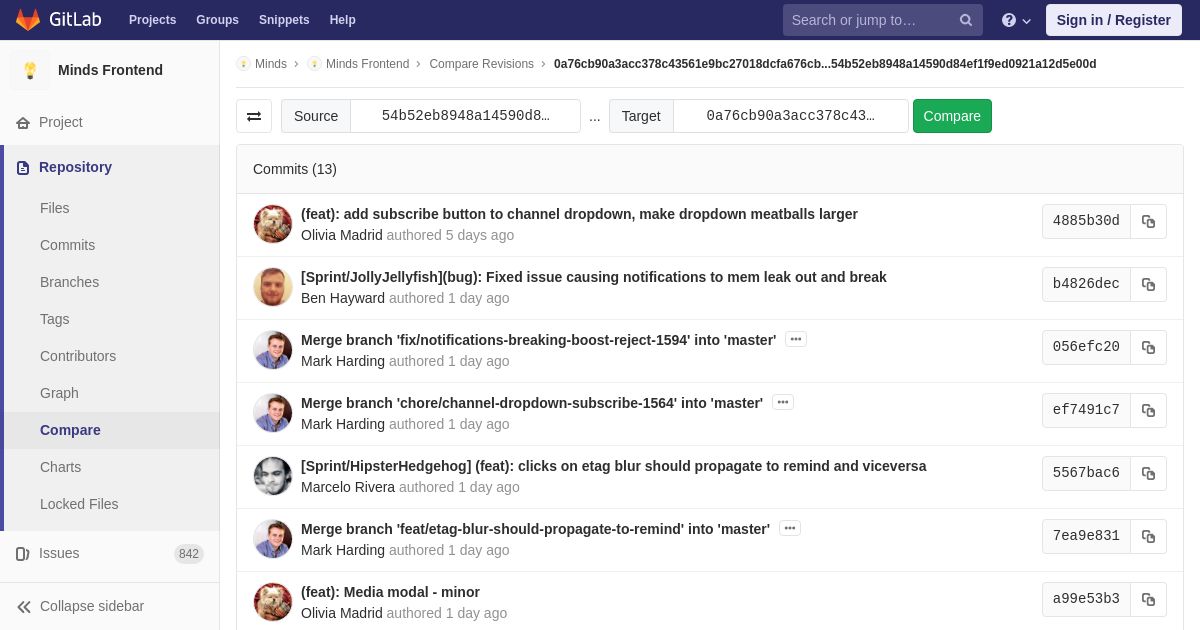The width and height of the screenshot is (1200, 630).
Task: Click Olivia Madrid's avatar on subscribe button commit
Action: [x=273, y=224]
